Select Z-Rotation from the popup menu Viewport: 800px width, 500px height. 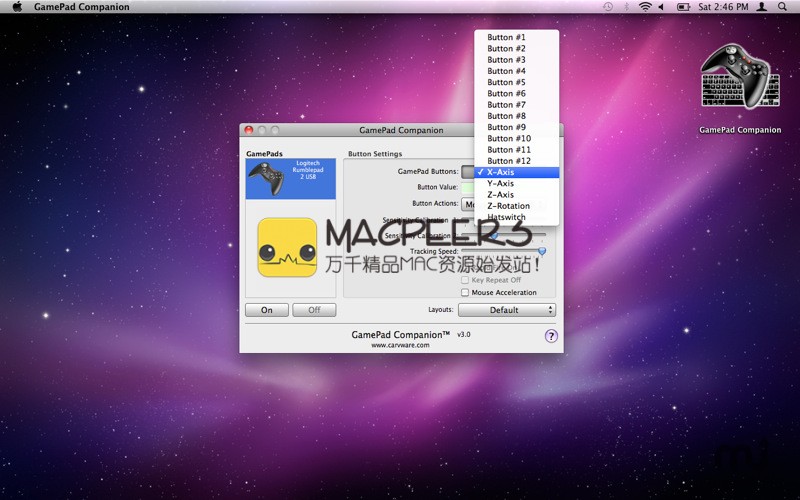point(508,206)
